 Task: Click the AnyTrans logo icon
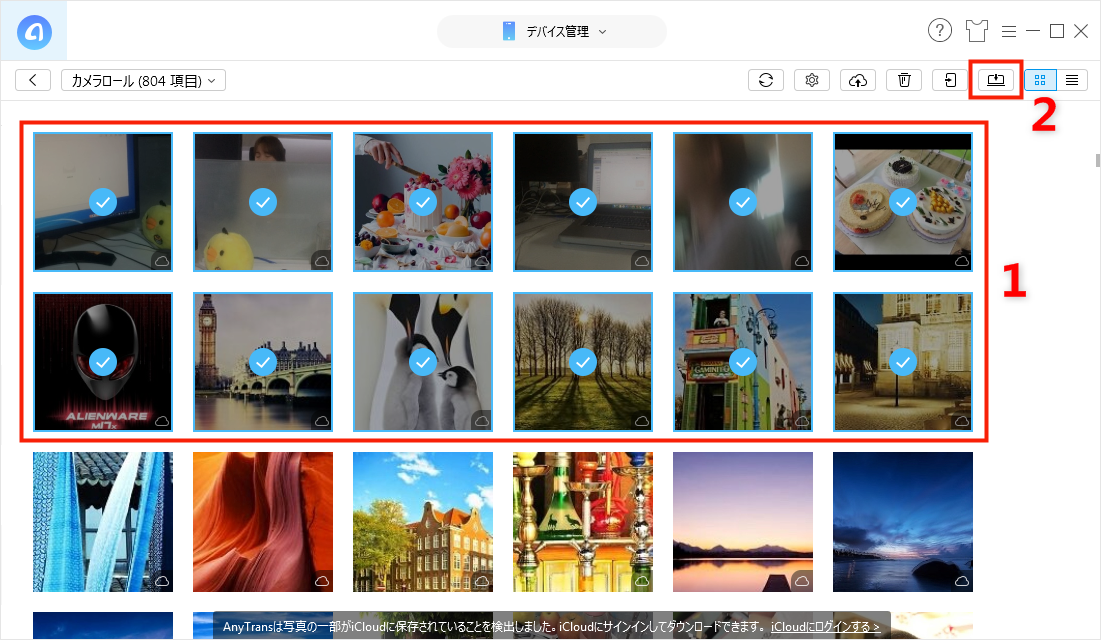(34, 32)
